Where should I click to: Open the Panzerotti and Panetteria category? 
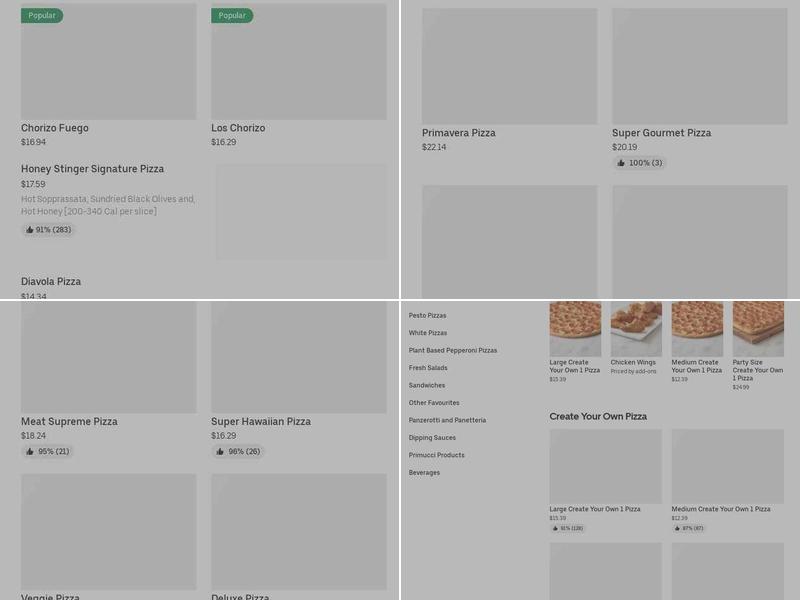point(447,420)
